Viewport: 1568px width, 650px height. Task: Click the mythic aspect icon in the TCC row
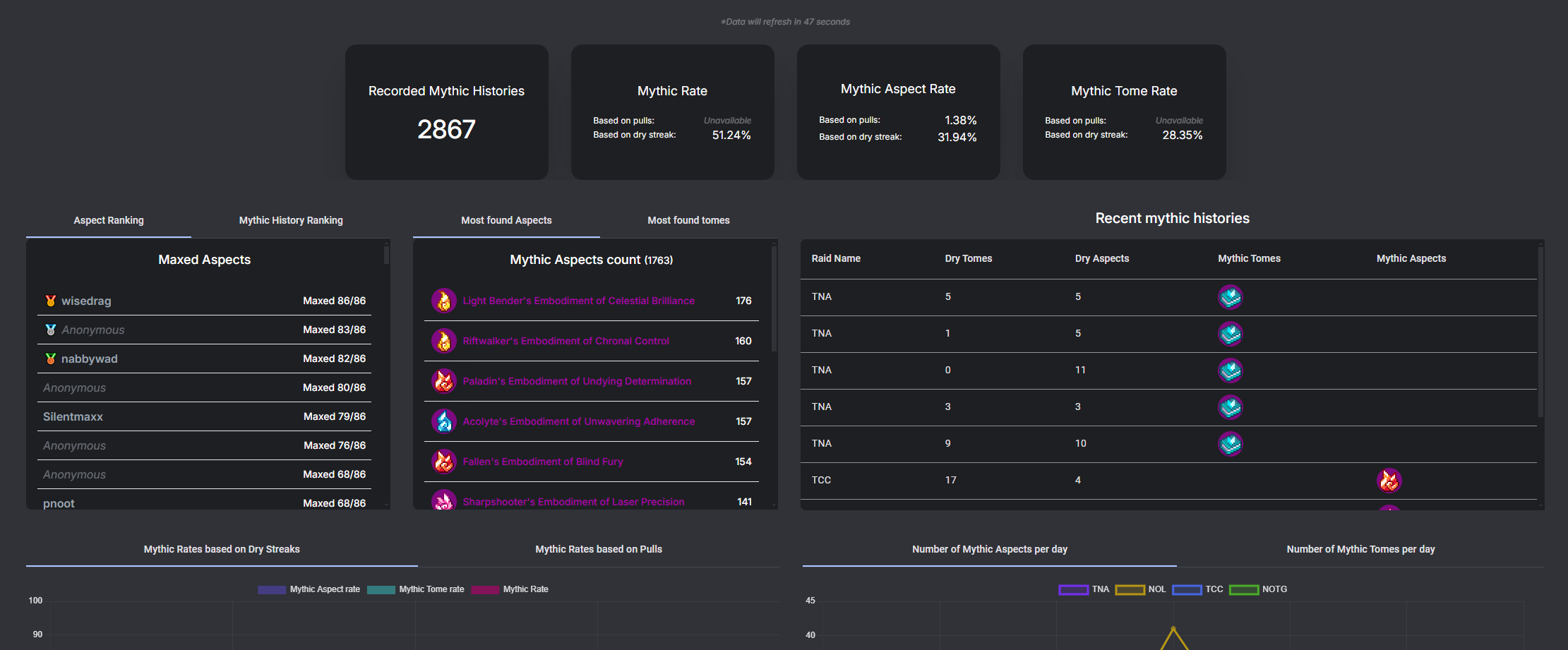[x=1389, y=481]
